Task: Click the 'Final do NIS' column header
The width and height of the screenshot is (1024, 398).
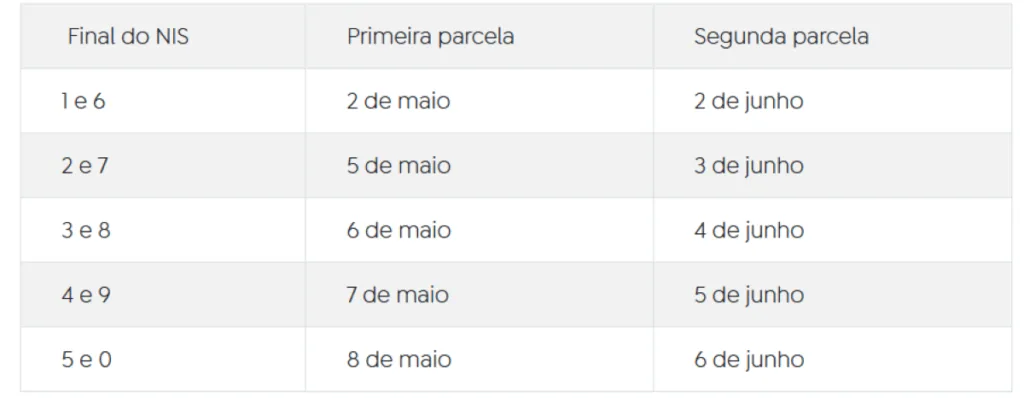Action: [163, 36]
